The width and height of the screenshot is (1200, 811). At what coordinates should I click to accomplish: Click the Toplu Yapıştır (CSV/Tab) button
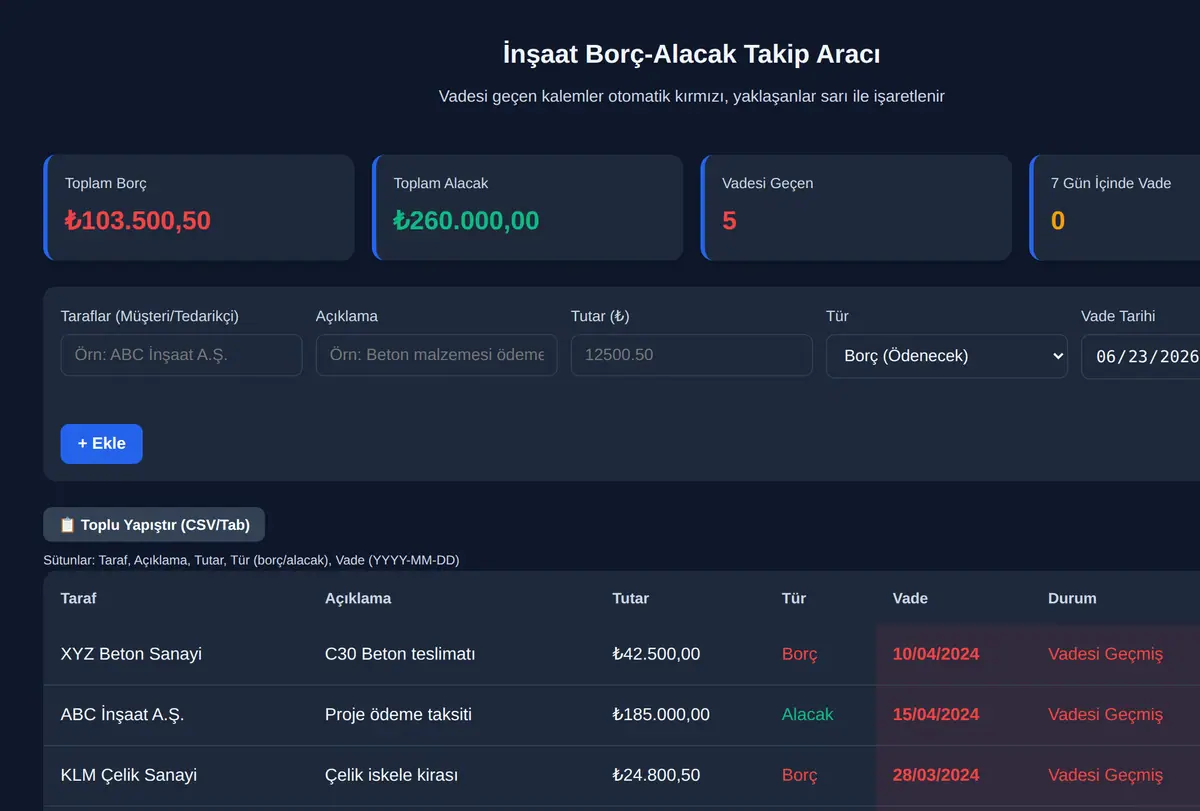pos(154,525)
